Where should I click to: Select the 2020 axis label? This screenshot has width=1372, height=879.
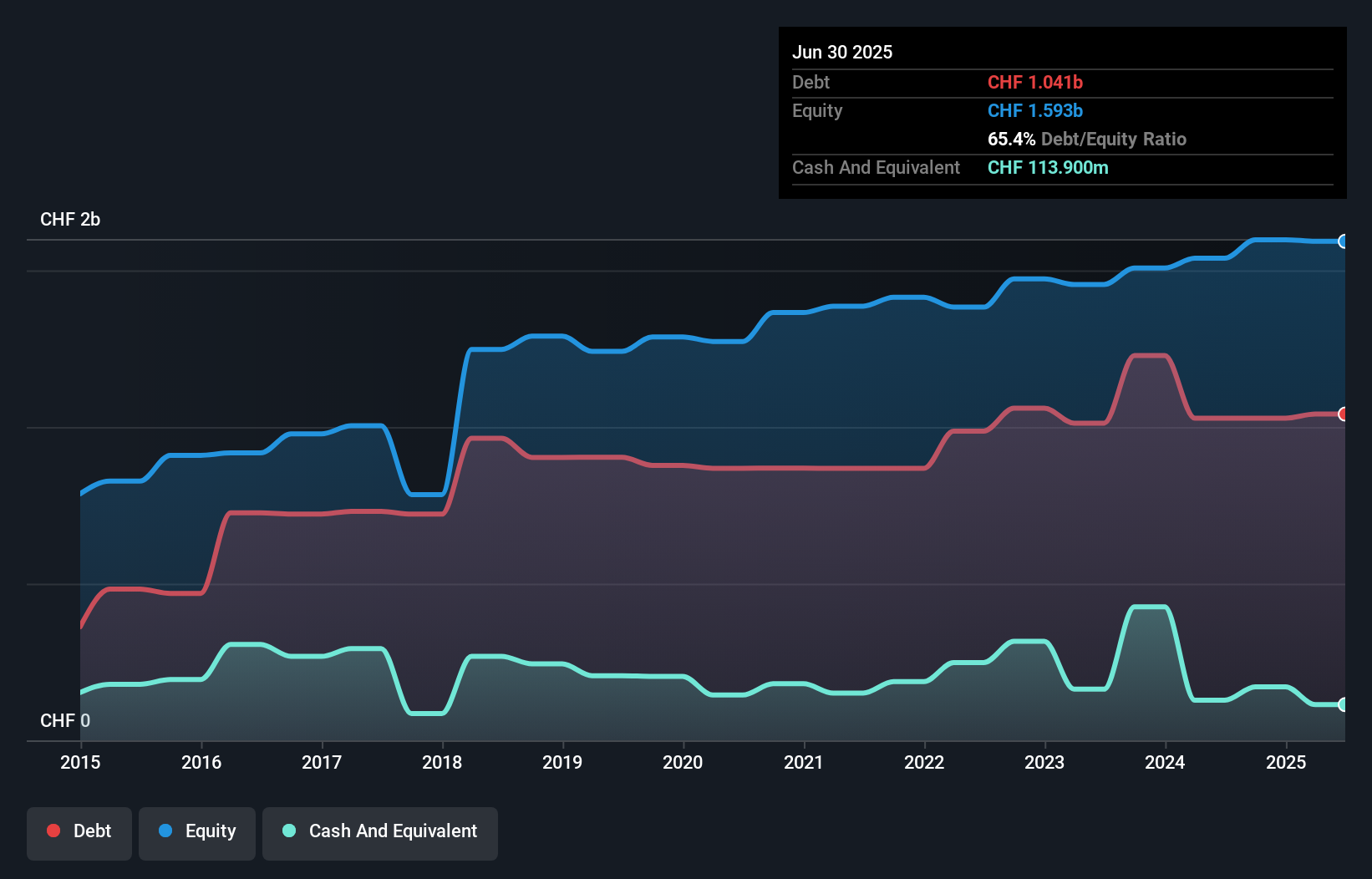pyautogui.click(x=683, y=762)
